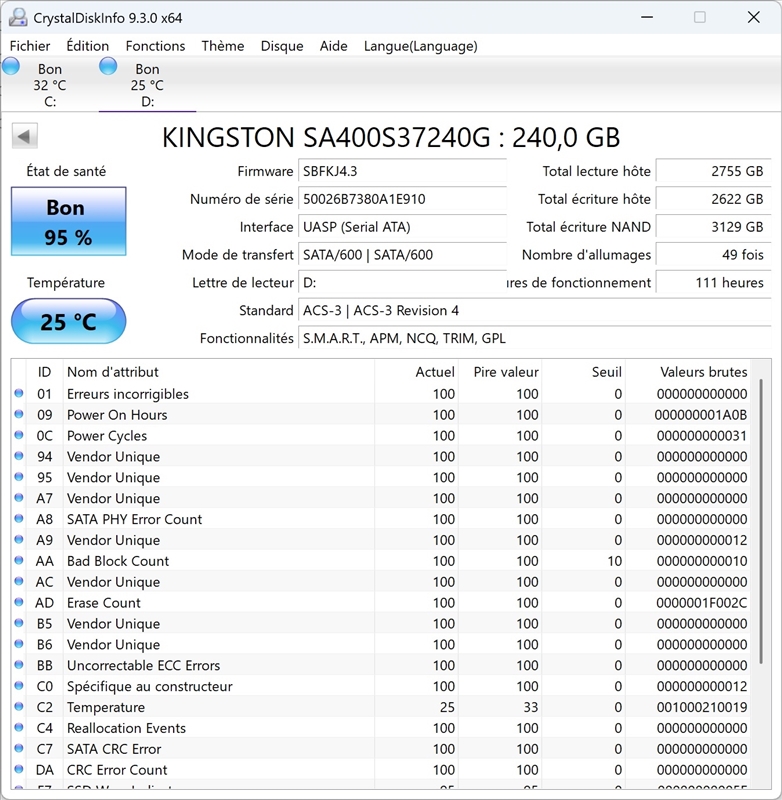Click the Lettre de lecteur field D:
This screenshot has height=800, width=782.
click(x=402, y=283)
